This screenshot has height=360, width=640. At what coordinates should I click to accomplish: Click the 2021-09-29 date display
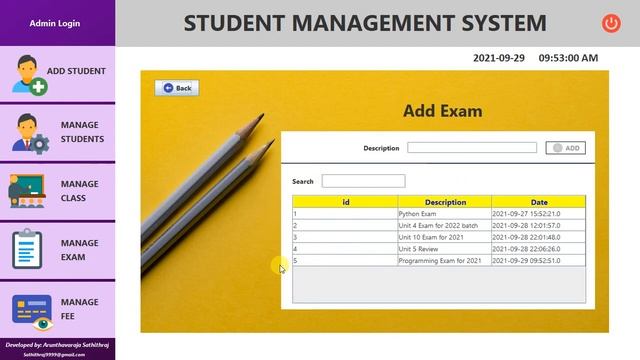click(499, 58)
